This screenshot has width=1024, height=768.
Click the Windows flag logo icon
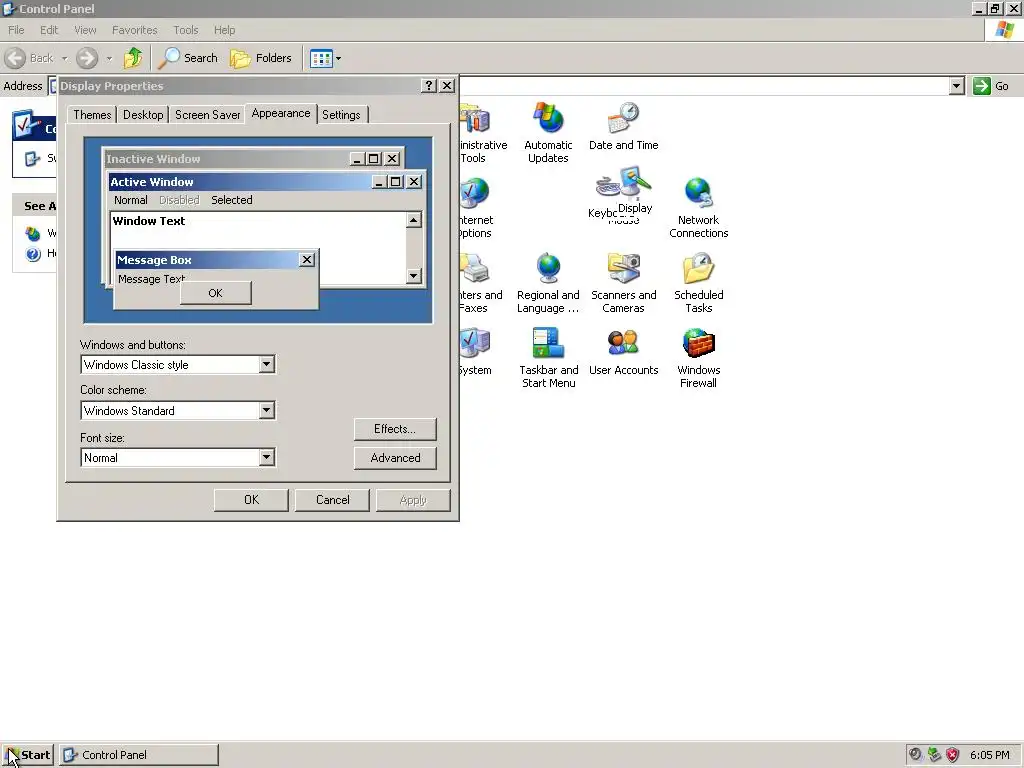tap(1004, 30)
